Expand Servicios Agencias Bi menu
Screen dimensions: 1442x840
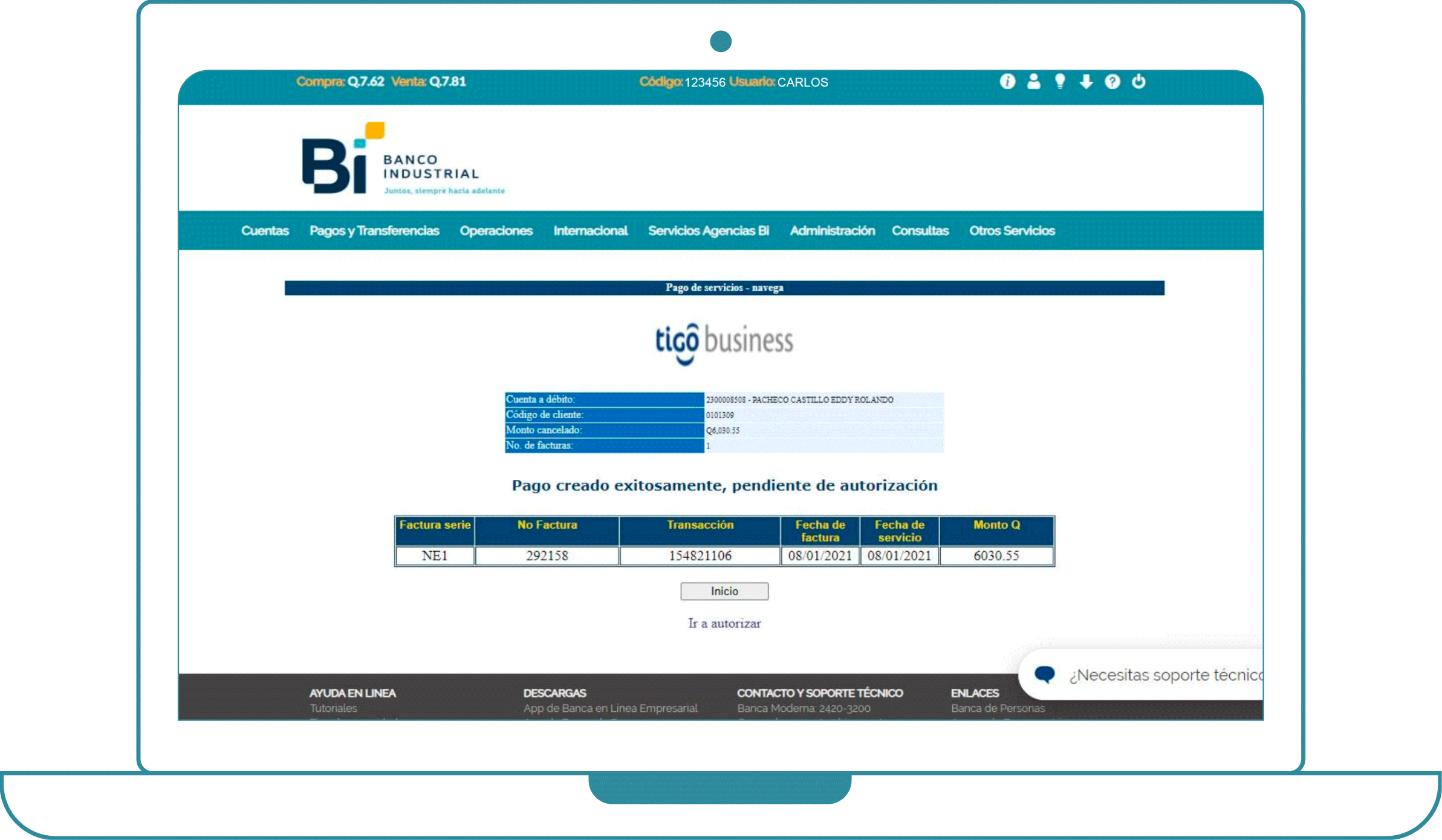(708, 231)
